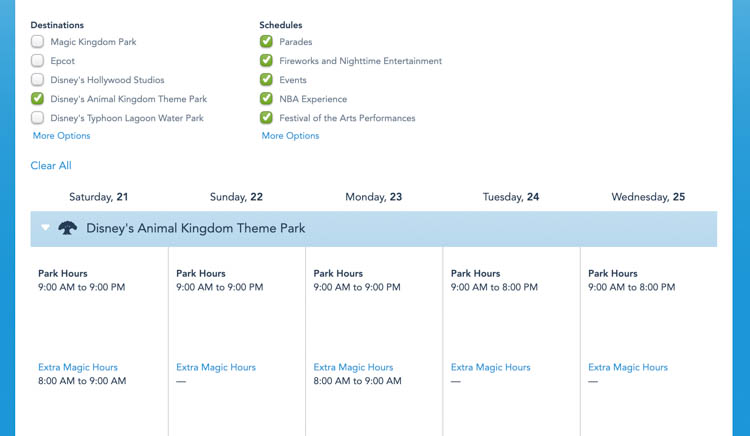Uncheck Disney's Animal Kingdom Theme Park
Screen dimensions: 750x436
pos(37,99)
